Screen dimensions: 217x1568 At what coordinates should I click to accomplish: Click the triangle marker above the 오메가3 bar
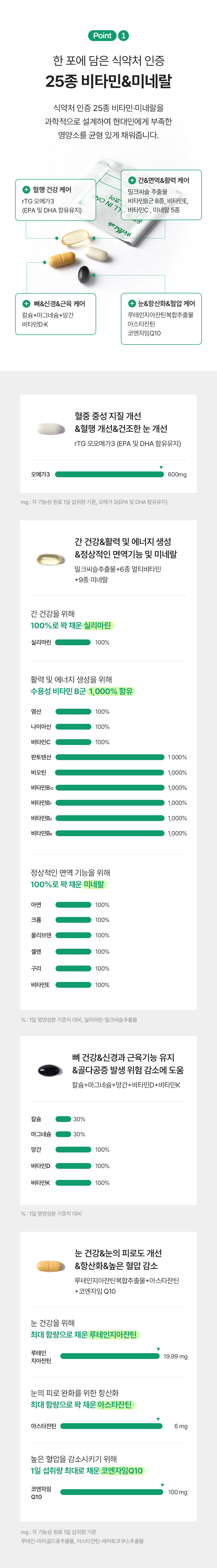click(161, 467)
